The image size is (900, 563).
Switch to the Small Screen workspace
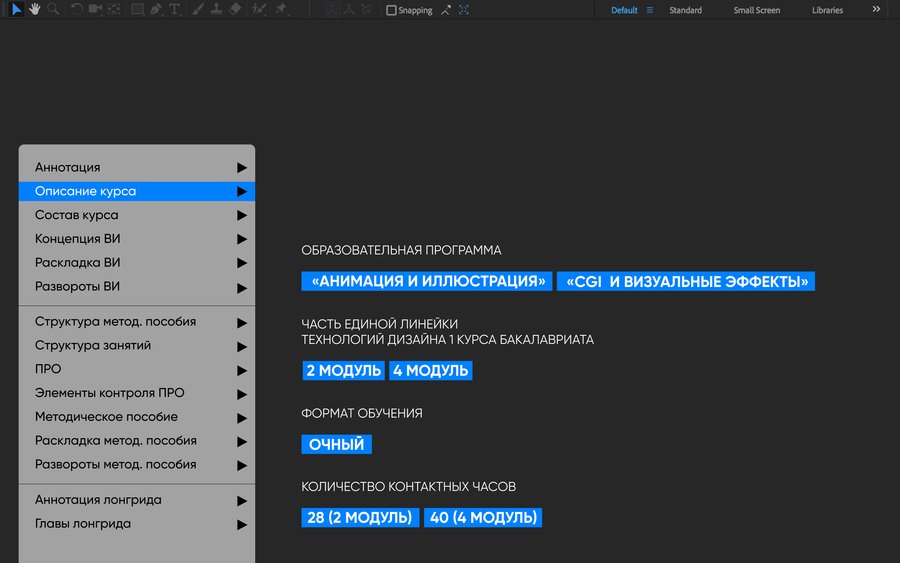[757, 10]
